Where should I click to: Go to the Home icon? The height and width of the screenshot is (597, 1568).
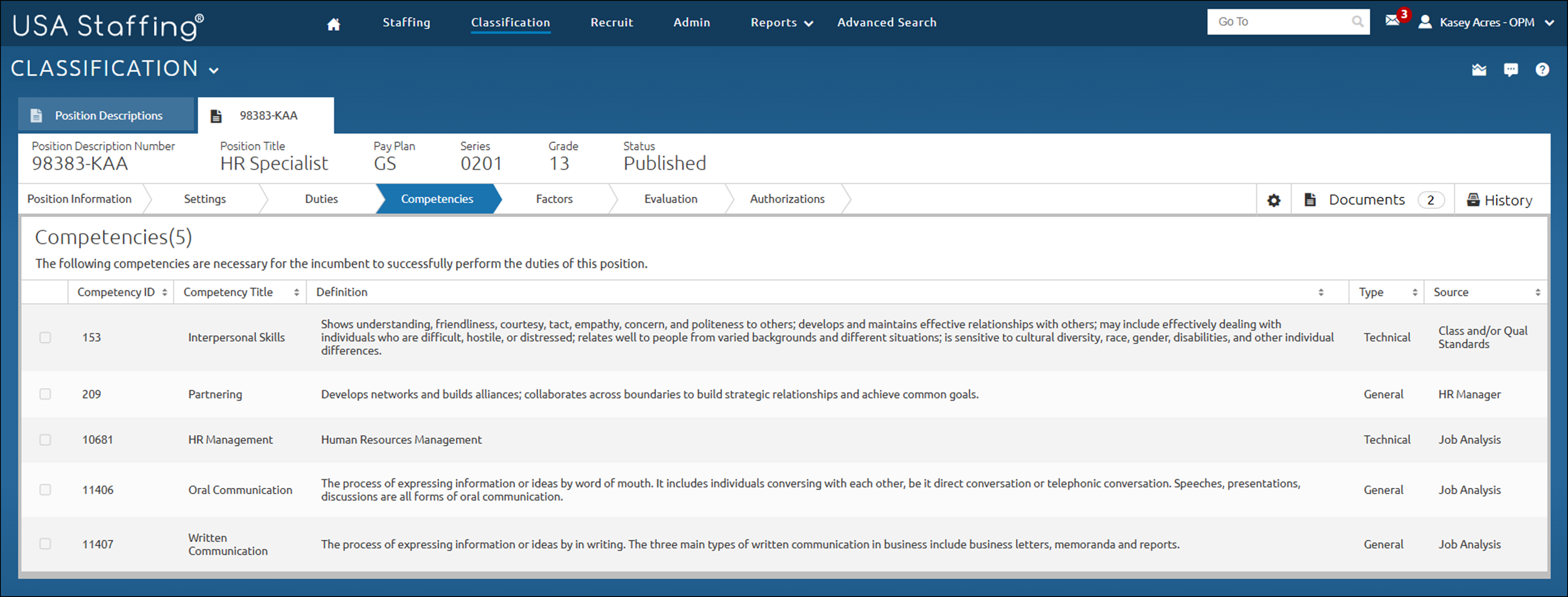click(334, 24)
